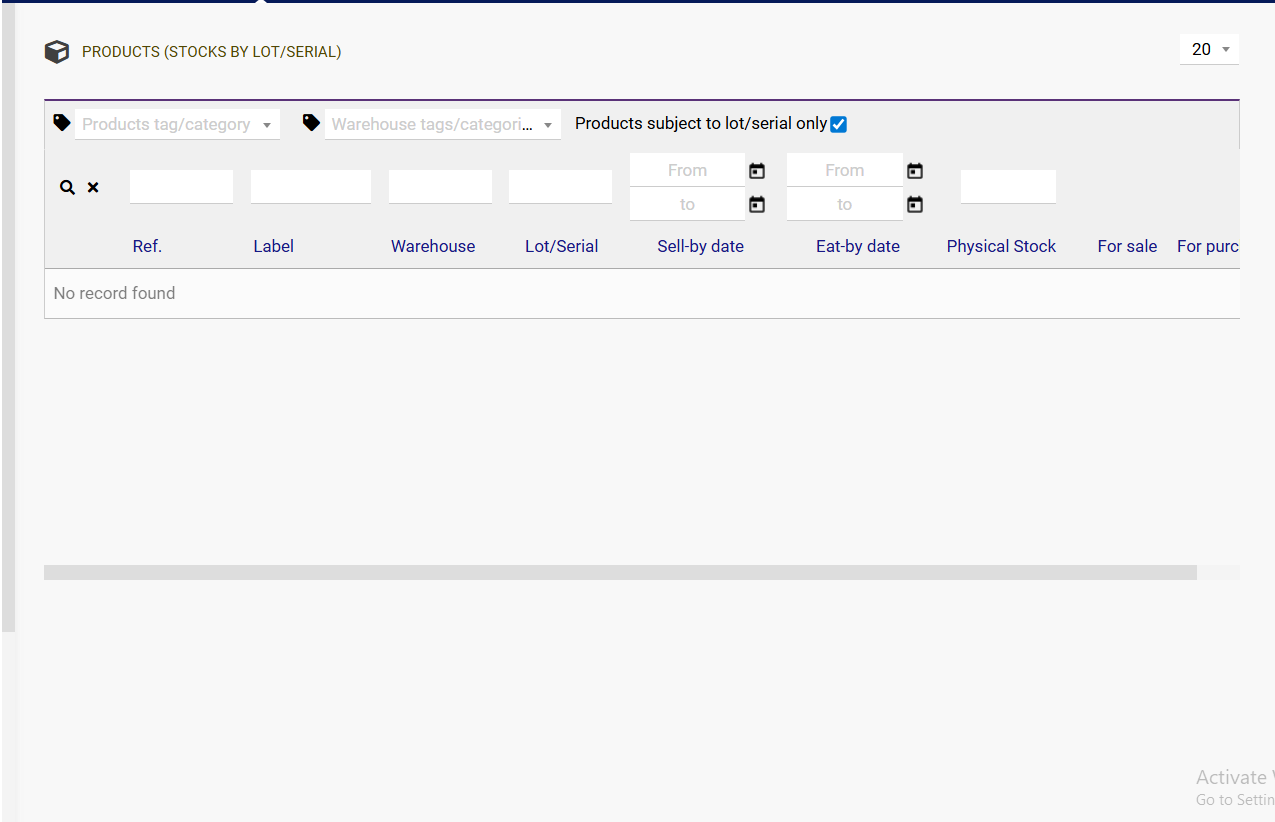Open the Warehouse tags/categories dropdown

point(442,125)
